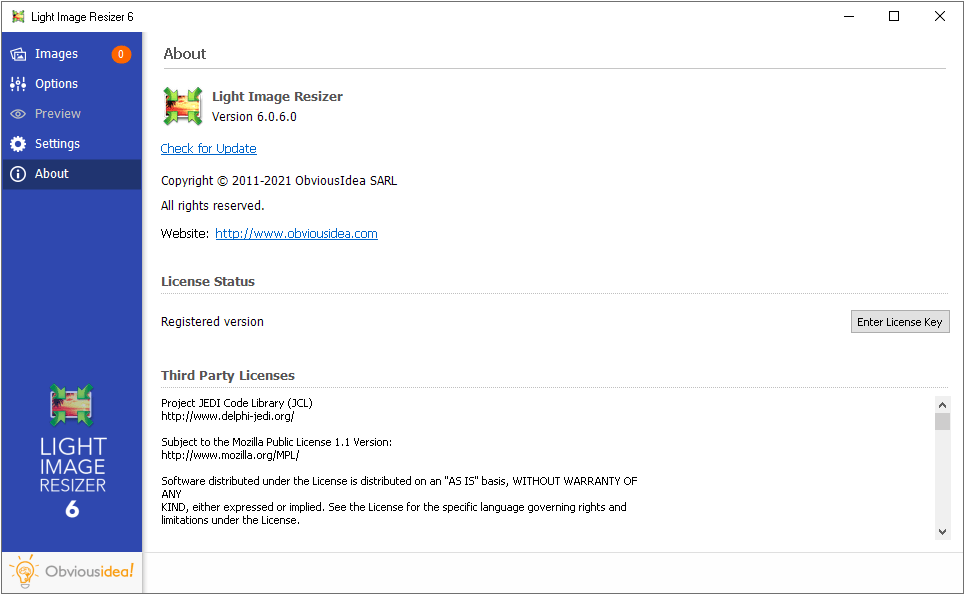Click the About info icon
Screen dimensions: 966x595
tap(18, 174)
